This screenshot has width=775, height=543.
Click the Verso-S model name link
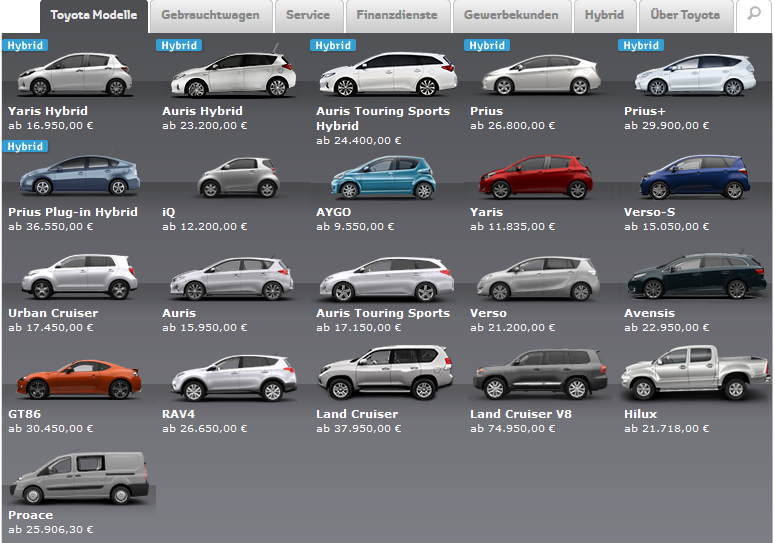click(x=649, y=212)
